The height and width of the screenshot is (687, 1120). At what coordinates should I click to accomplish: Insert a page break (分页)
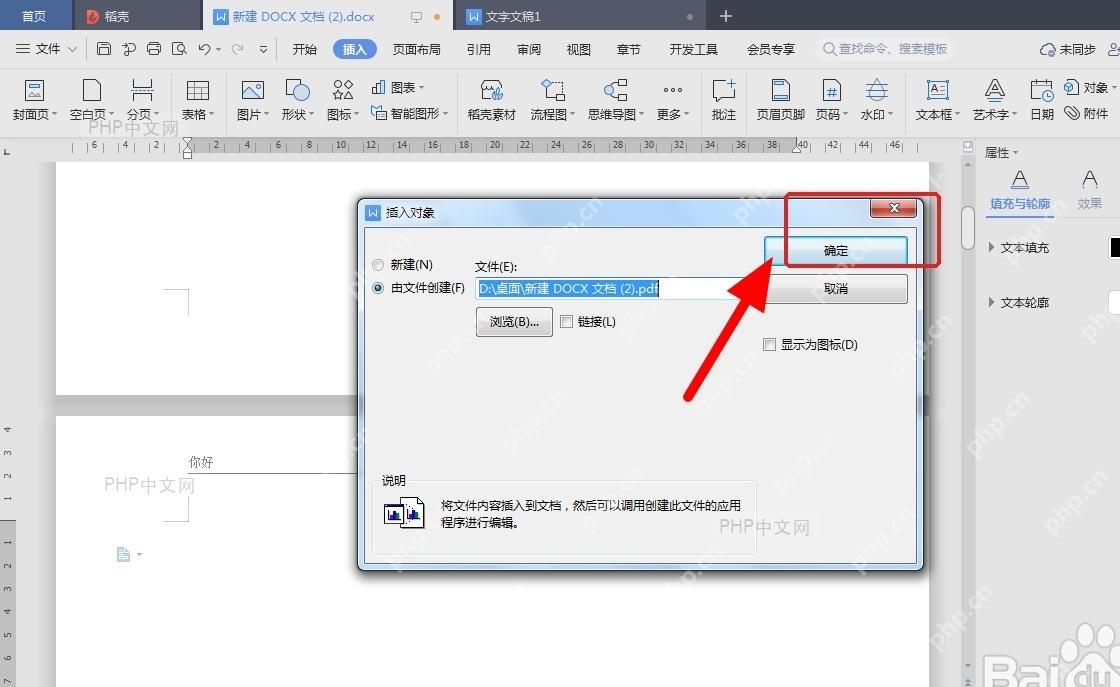(142, 99)
